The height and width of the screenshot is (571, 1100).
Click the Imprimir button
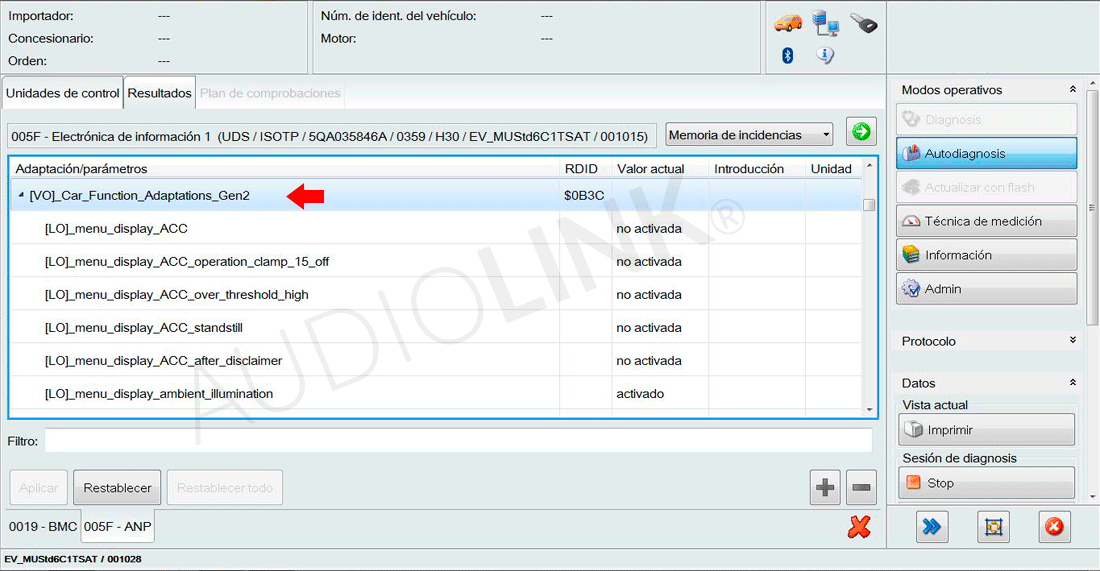[987, 430]
